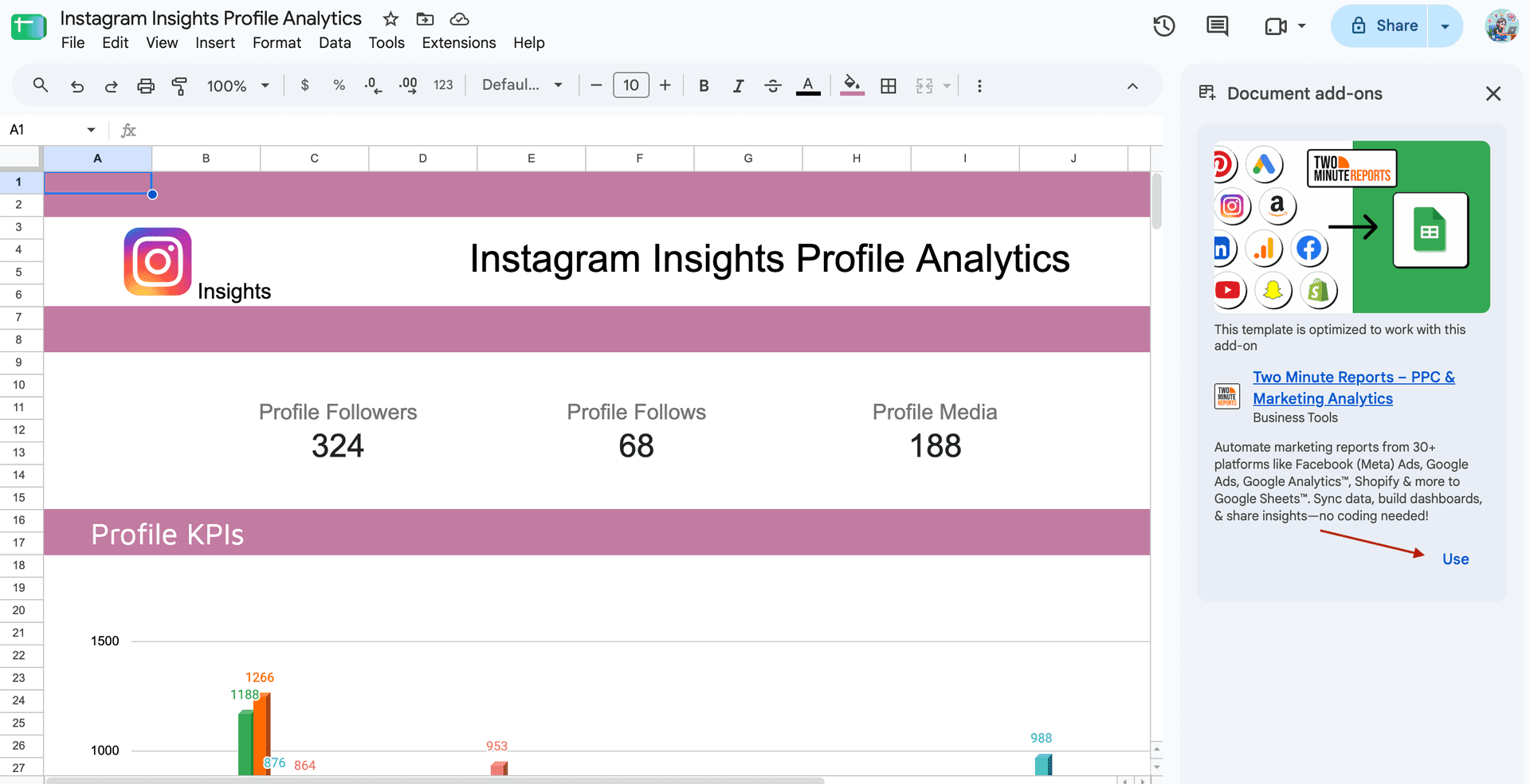The image size is (1530, 784).
Task: Click the Use add-on button
Action: (1455, 559)
